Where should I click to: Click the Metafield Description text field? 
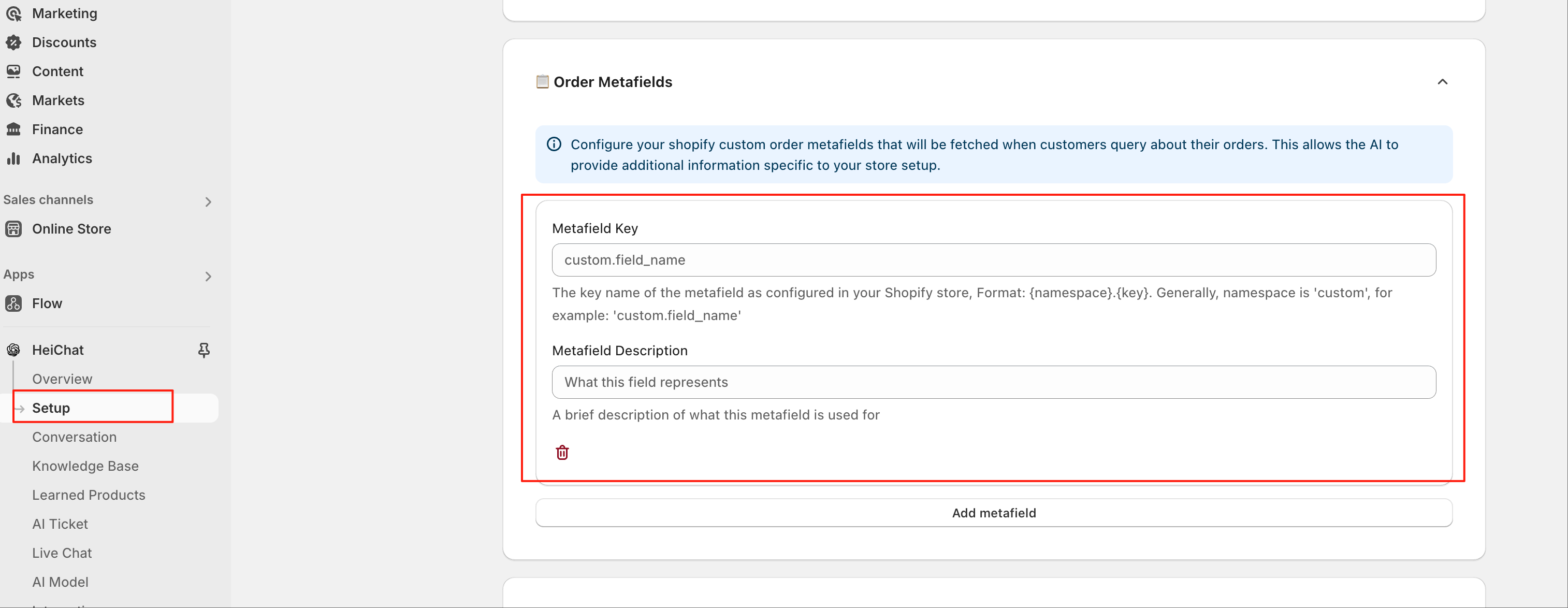(x=993, y=382)
